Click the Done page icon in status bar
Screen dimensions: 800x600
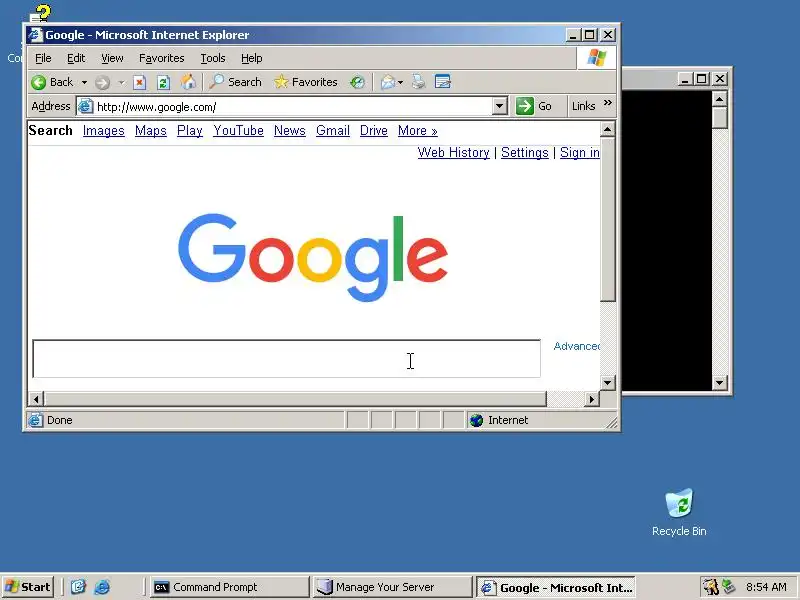coord(35,420)
